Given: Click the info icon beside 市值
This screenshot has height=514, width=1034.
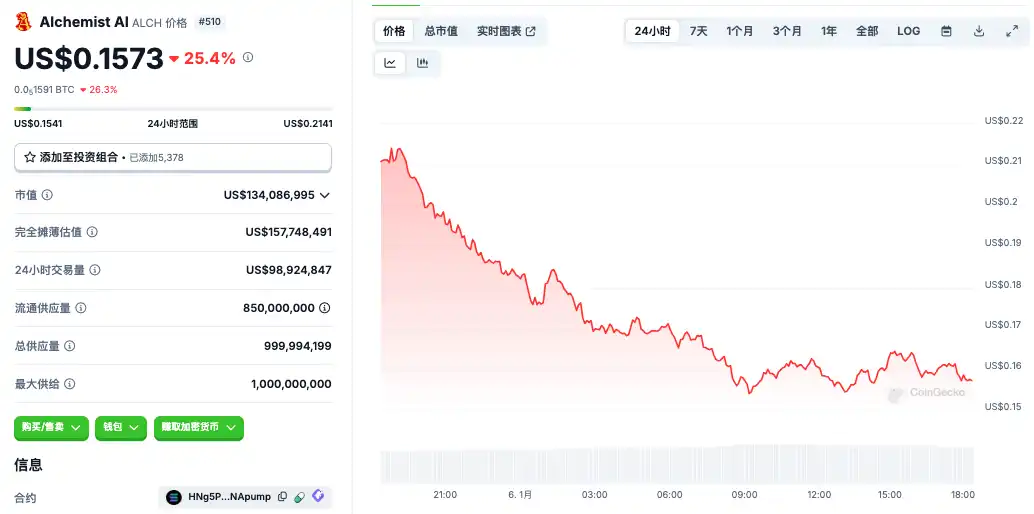Looking at the screenshot, I should tap(47, 195).
